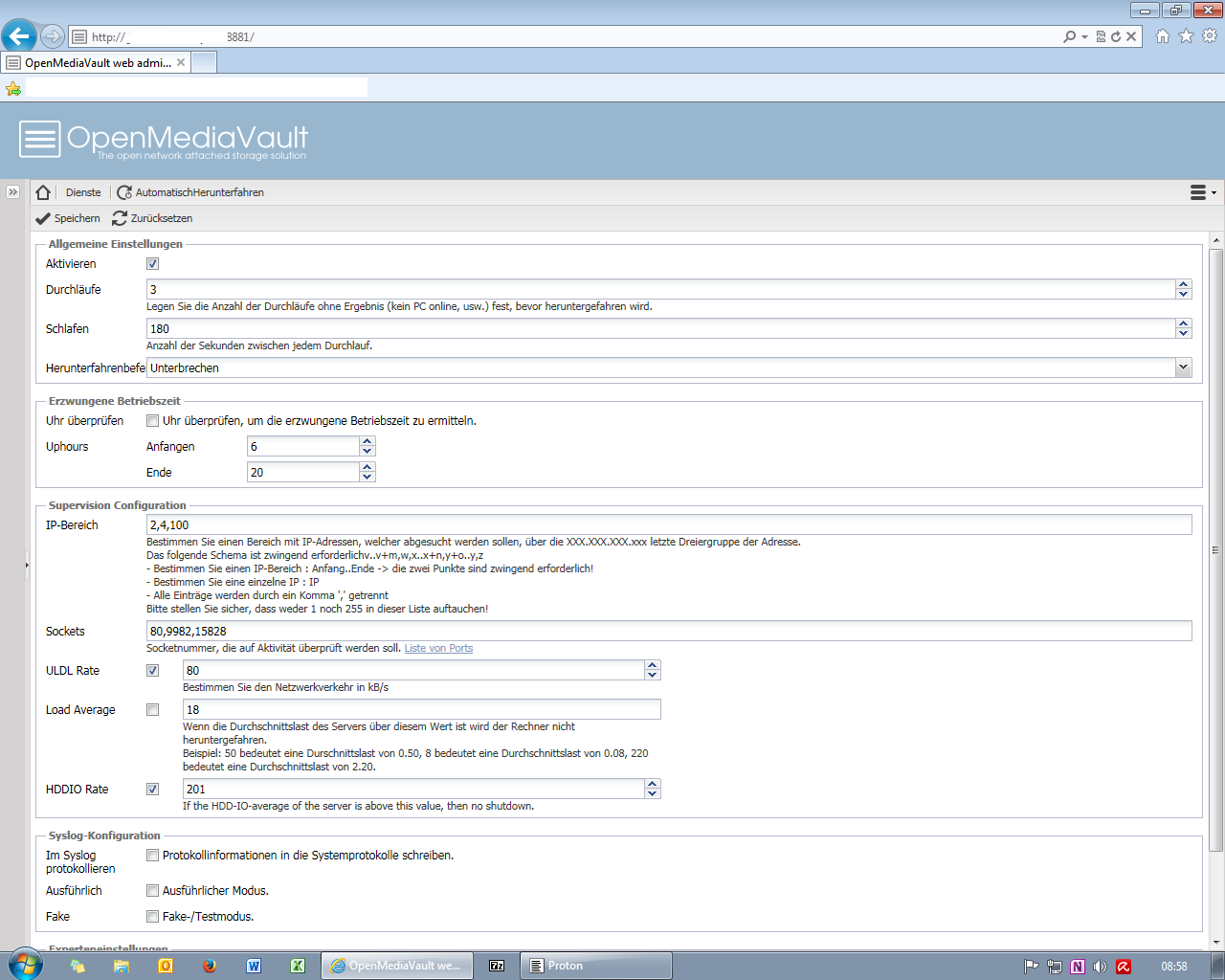Open the Windows Start button
The image size is (1225, 980).
coord(24,965)
